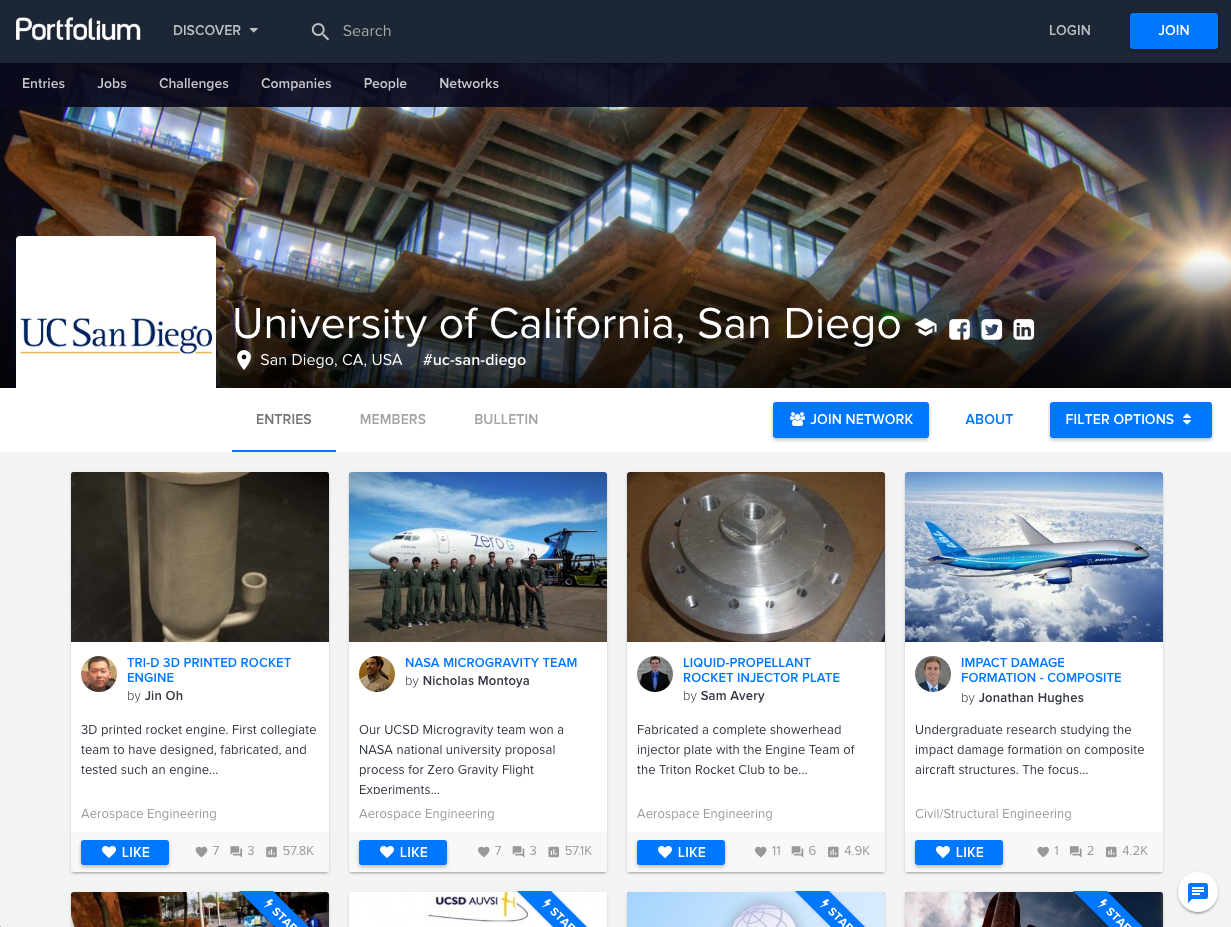Screen dimensions: 1231x927
Task: Like the Impact Damage Formation entry
Action: click(x=959, y=852)
